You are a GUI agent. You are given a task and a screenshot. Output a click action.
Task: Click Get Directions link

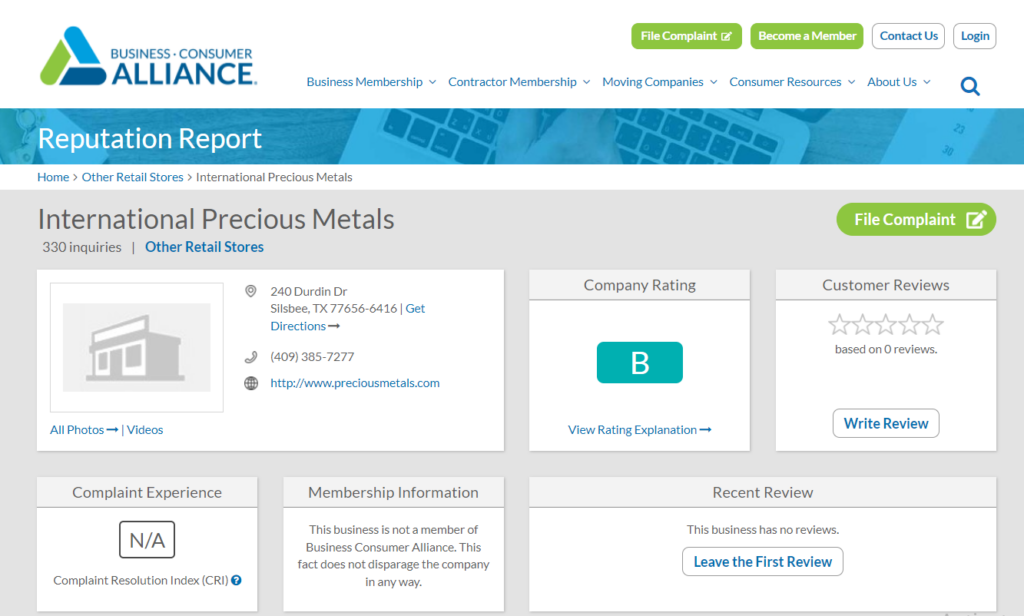pos(304,325)
